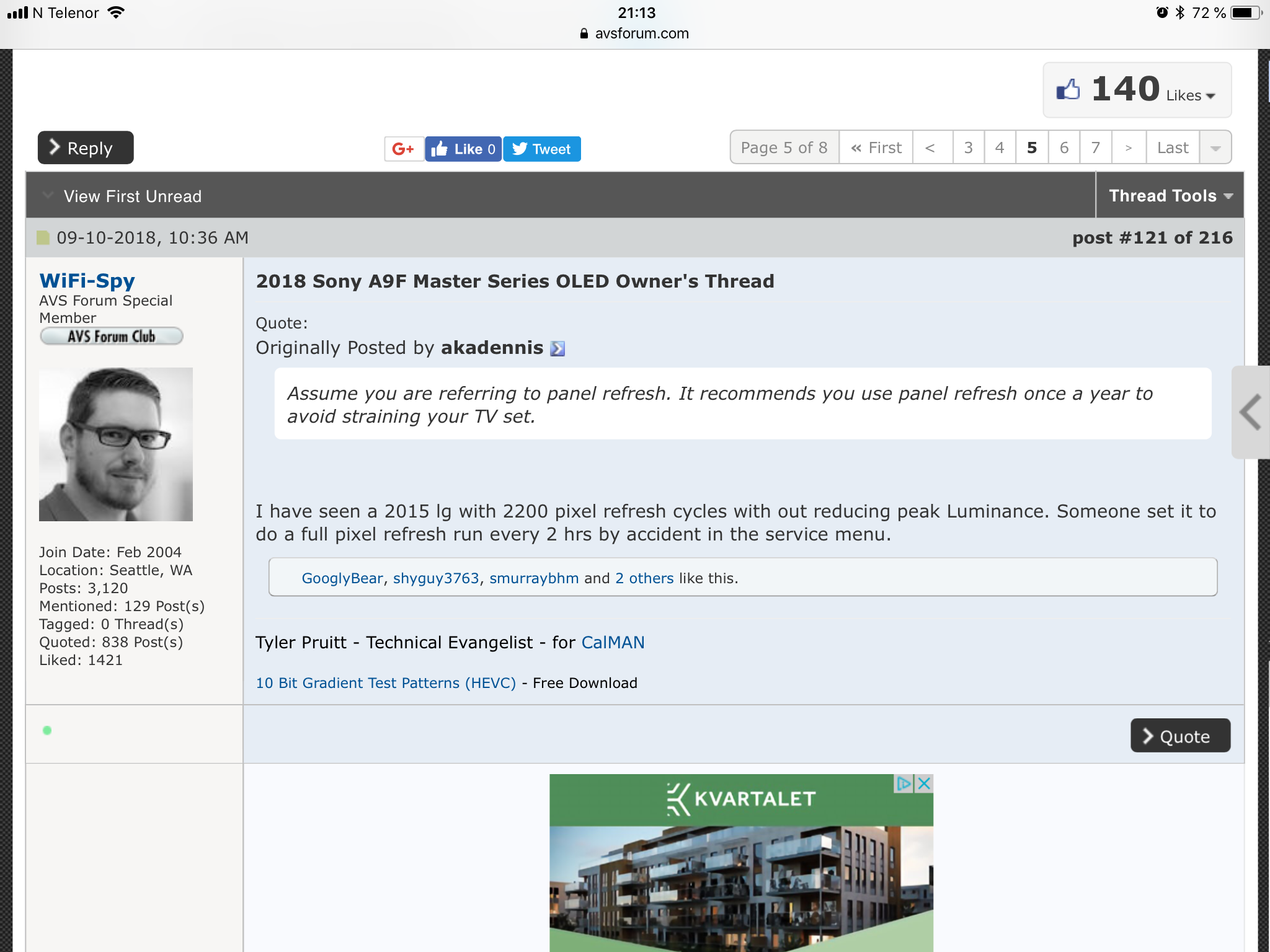
Task: Select current page 5
Action: (x=1032, y=148)
